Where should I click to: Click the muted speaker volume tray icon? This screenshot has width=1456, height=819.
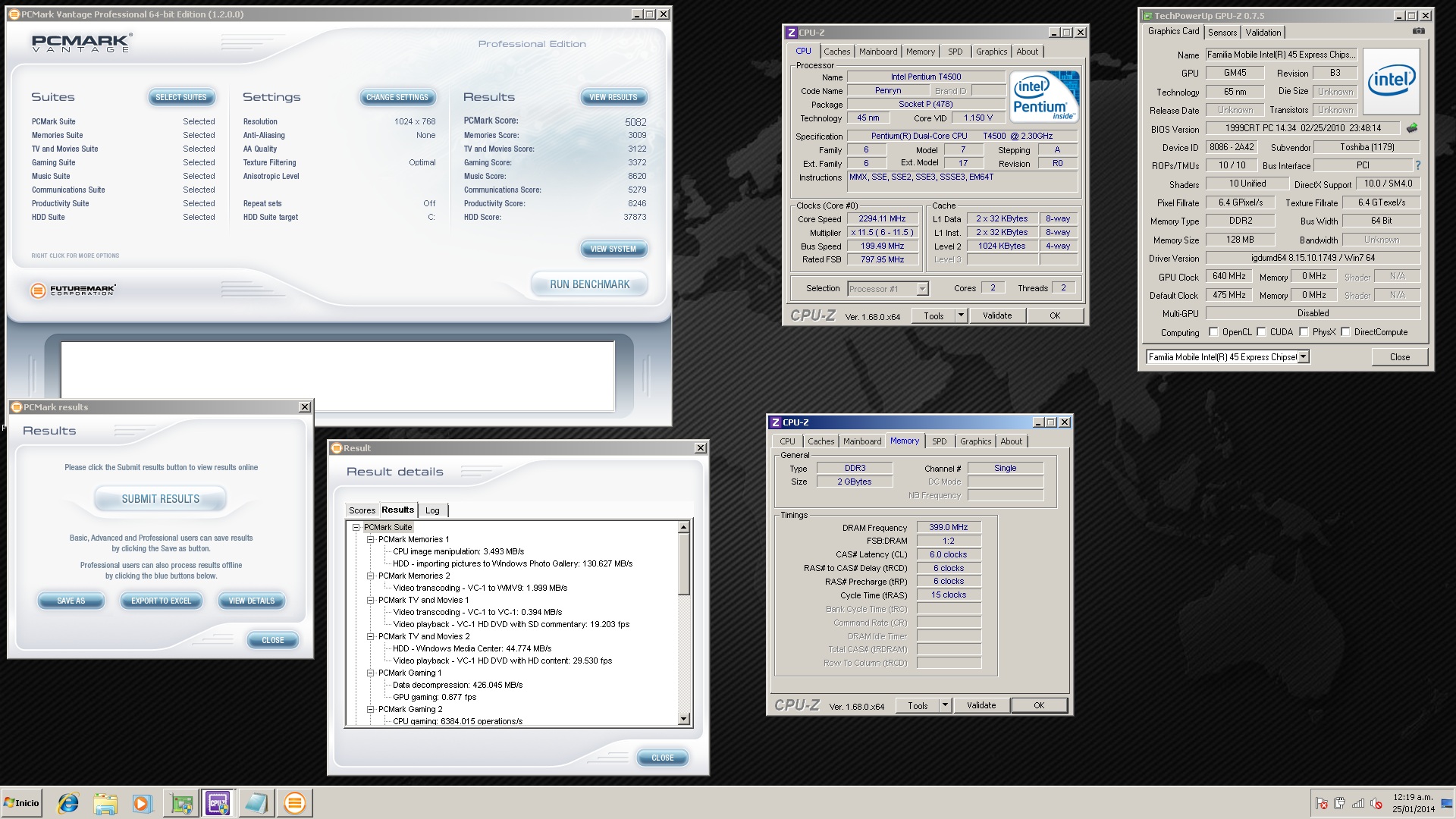(x=1376, y=804)
